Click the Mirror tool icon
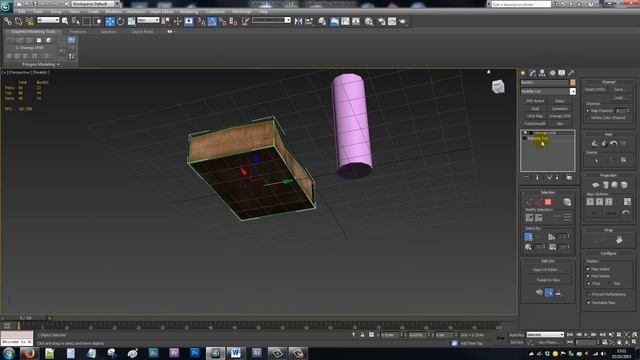Viewport: 640px width, 360px height. pyautogui.click(x=298, y=21)
